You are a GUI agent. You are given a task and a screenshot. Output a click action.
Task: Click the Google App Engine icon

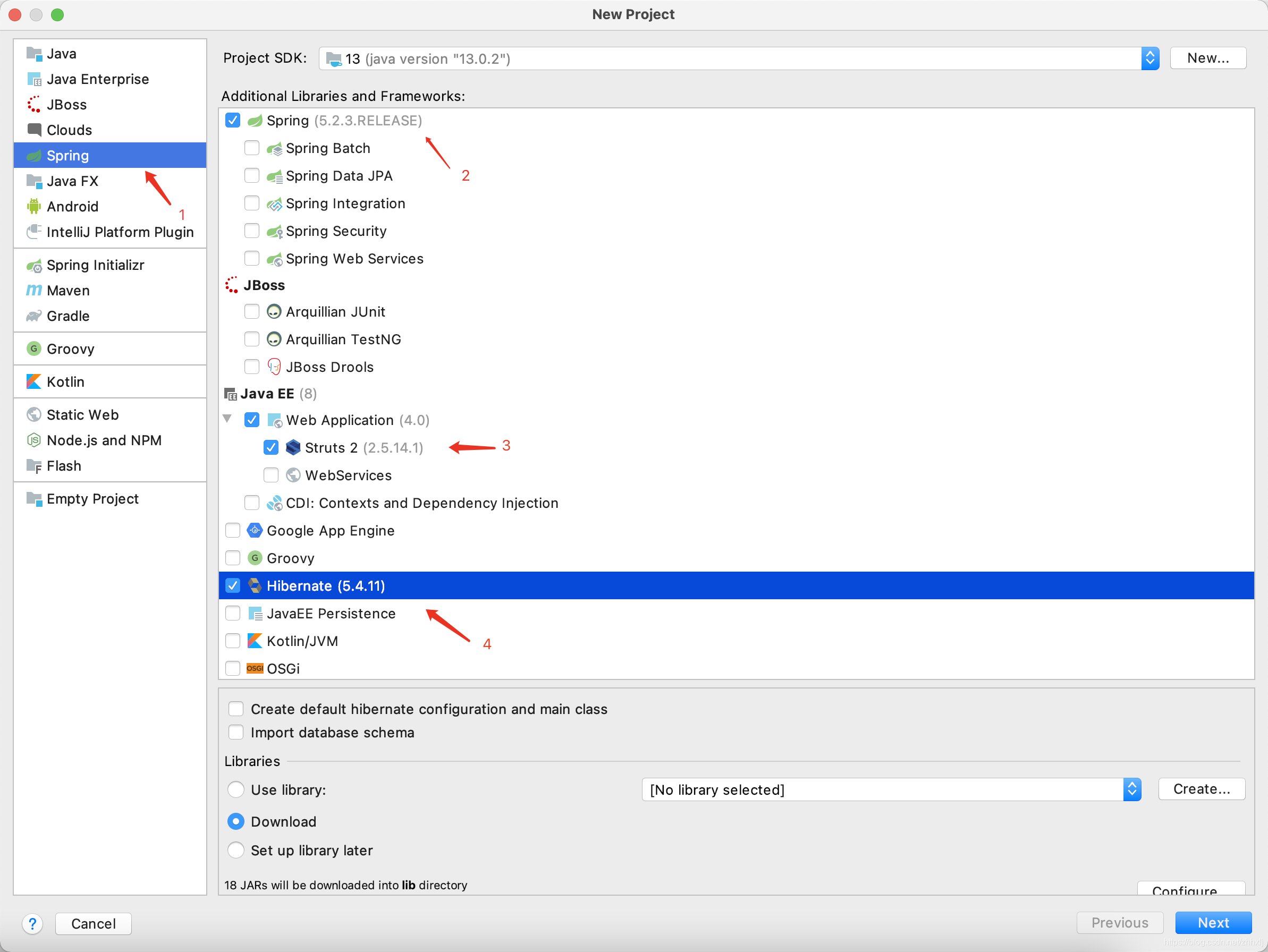tap(255, 531)
